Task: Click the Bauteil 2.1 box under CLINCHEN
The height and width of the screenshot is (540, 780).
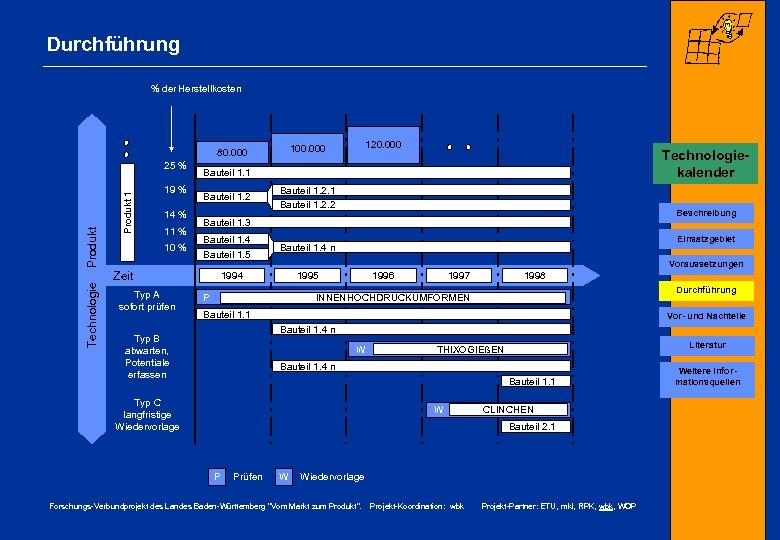Action: pos(536,426)
